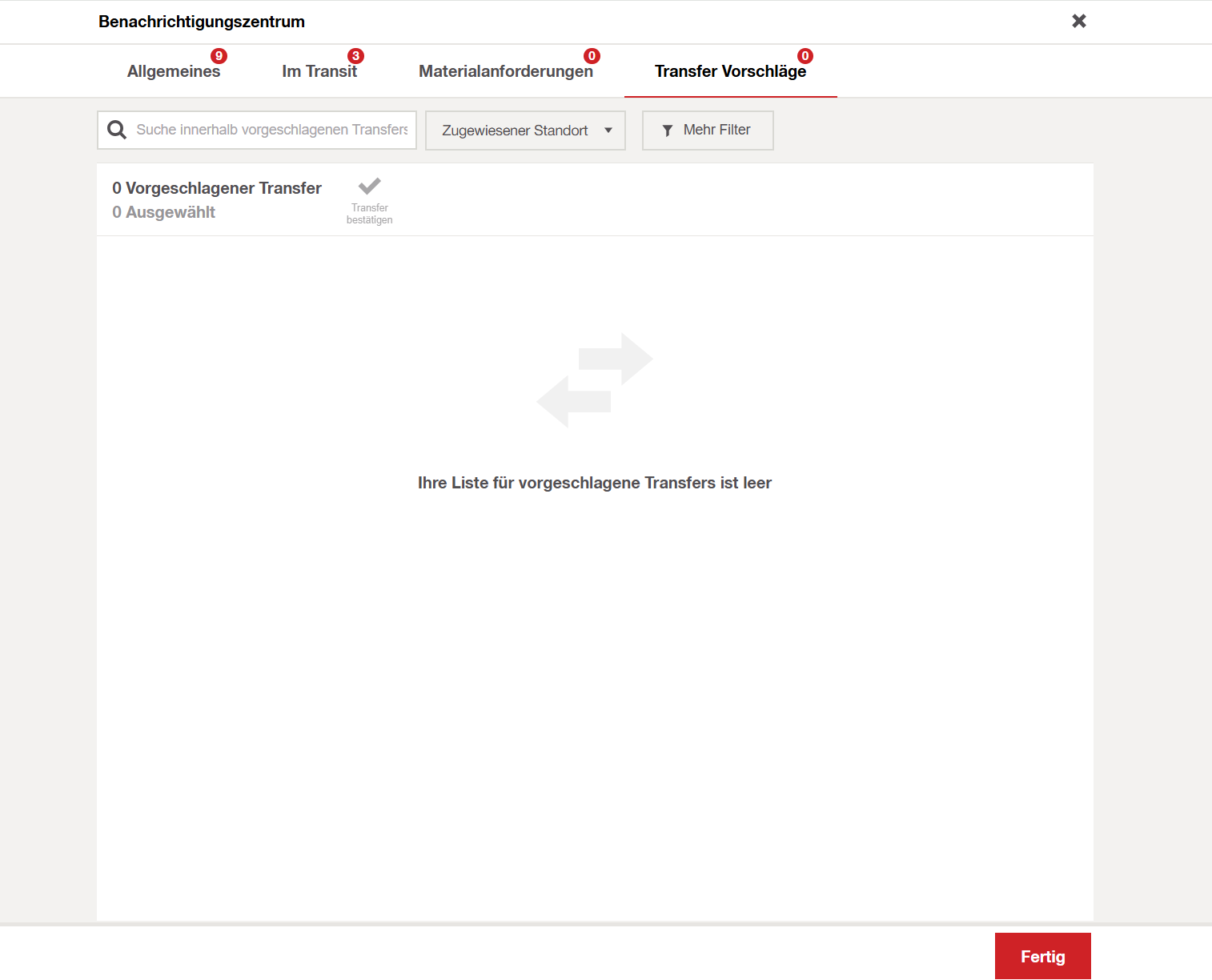Screen dimensions: 1212x980
Task: Click the Zugewiesener Standort dropdown arrow
Action: point(608,131)
